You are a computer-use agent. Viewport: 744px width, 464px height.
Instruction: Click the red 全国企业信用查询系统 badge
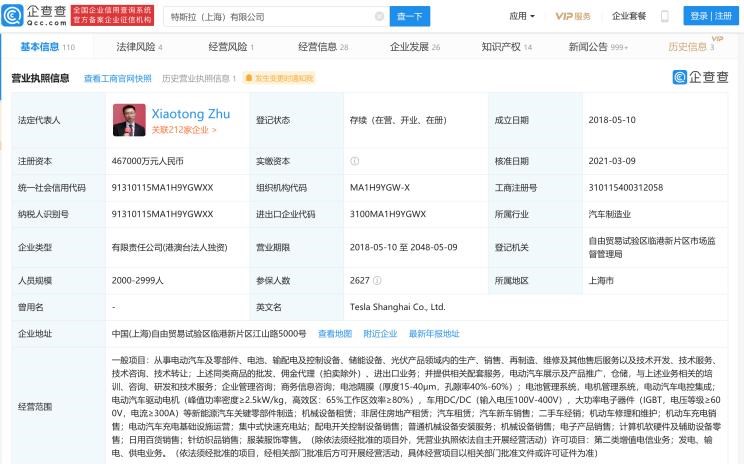click(112, 16)
